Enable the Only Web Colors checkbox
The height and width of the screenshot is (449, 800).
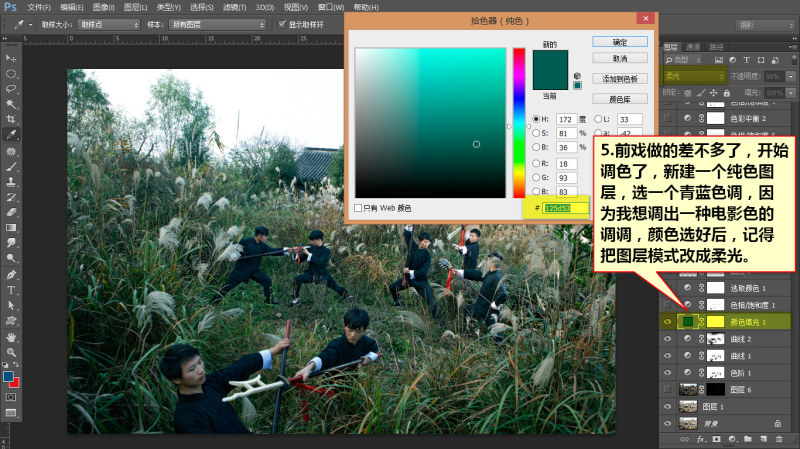coord(358,208)
